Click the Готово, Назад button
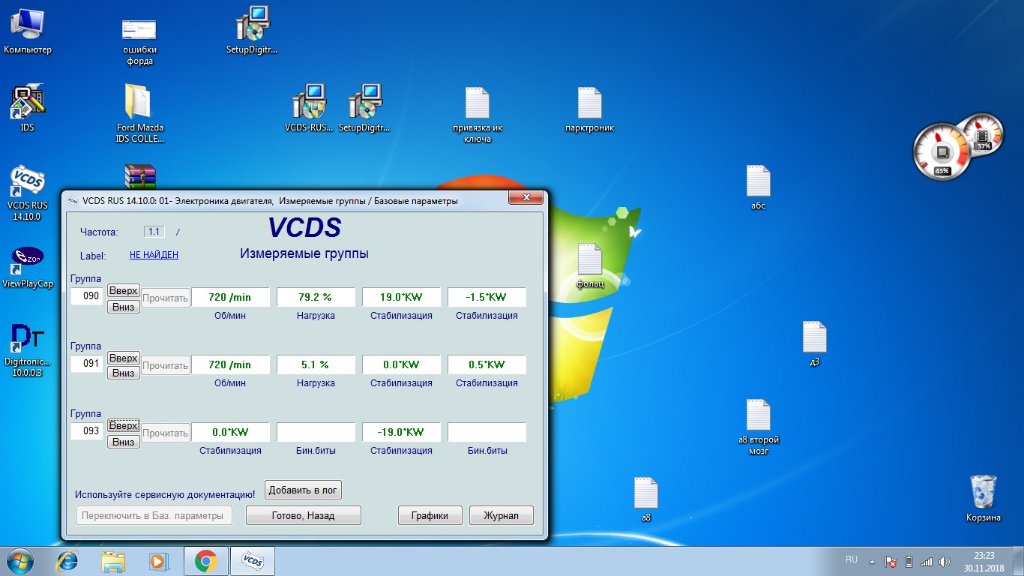 [x=303, y=516]
